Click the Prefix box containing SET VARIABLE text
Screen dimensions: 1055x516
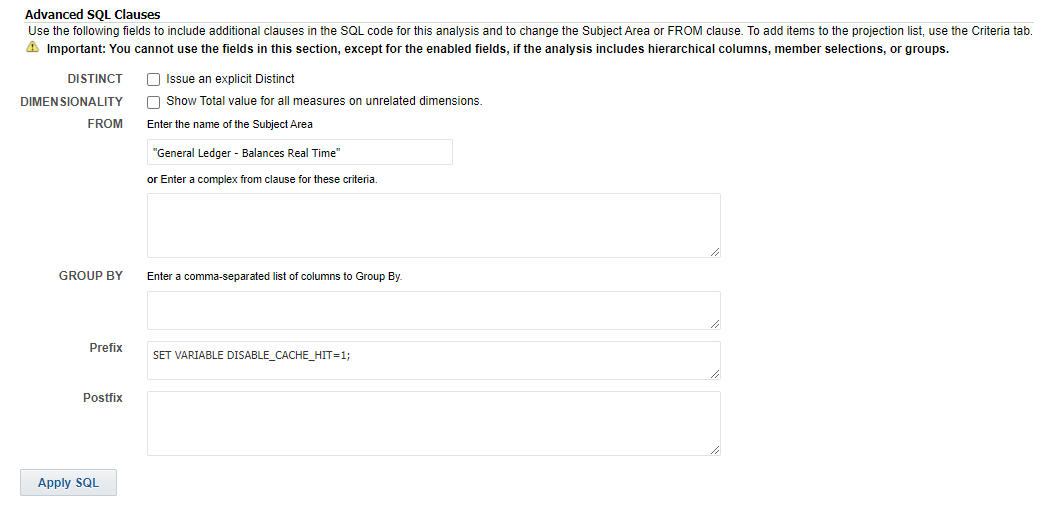[x=433, y=360]
